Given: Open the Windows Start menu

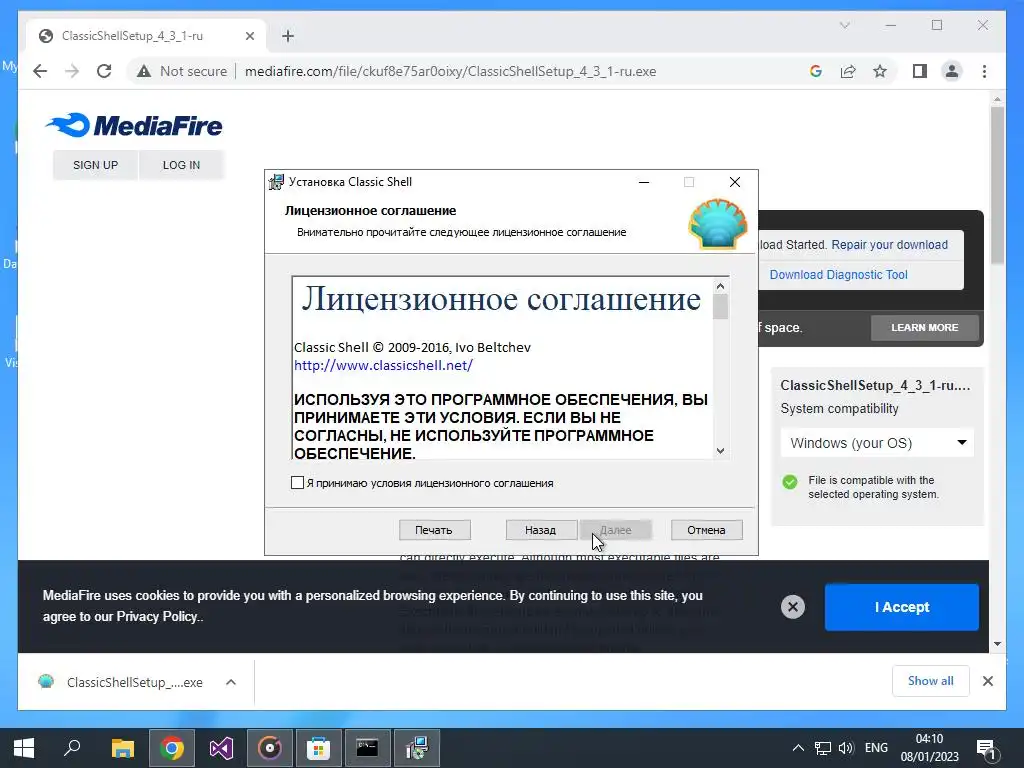Looking at the screenshot, I should [24, 748].
